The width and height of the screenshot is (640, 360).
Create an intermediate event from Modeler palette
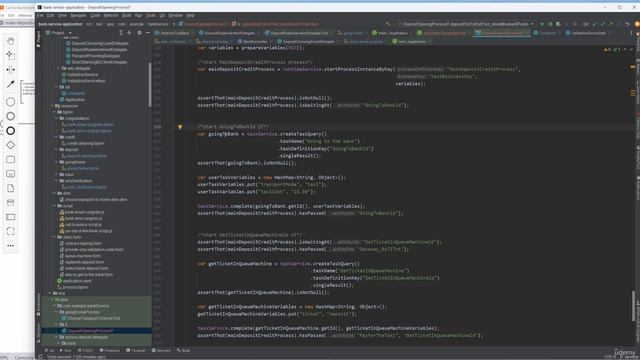coord(11,116)
